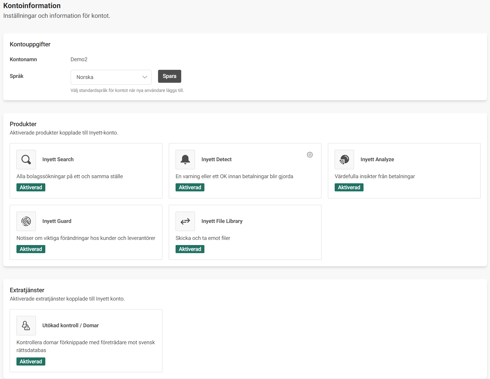The height and width of the screenshot is (379, 490).
Task: Click the Aktiverad badge under Inyett Guard
Action: point(31,249)
